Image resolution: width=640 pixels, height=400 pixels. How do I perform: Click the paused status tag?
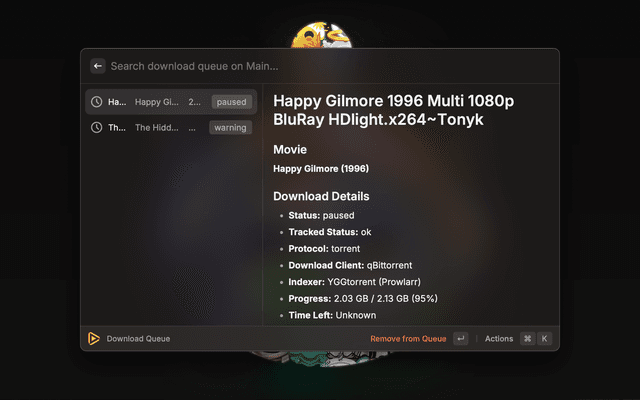(x=231, y=102)
